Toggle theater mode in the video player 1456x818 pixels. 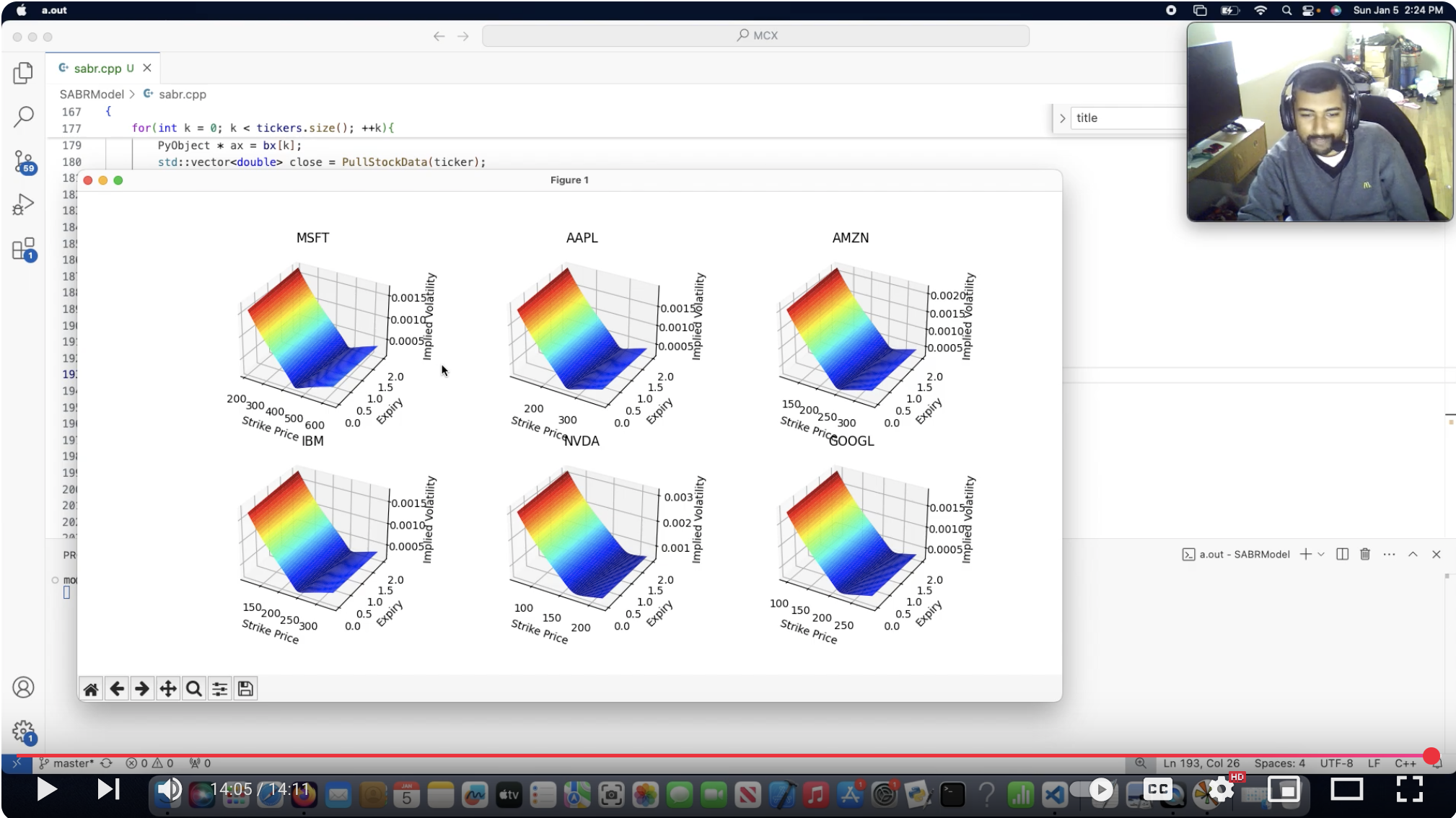[1346, 789]
